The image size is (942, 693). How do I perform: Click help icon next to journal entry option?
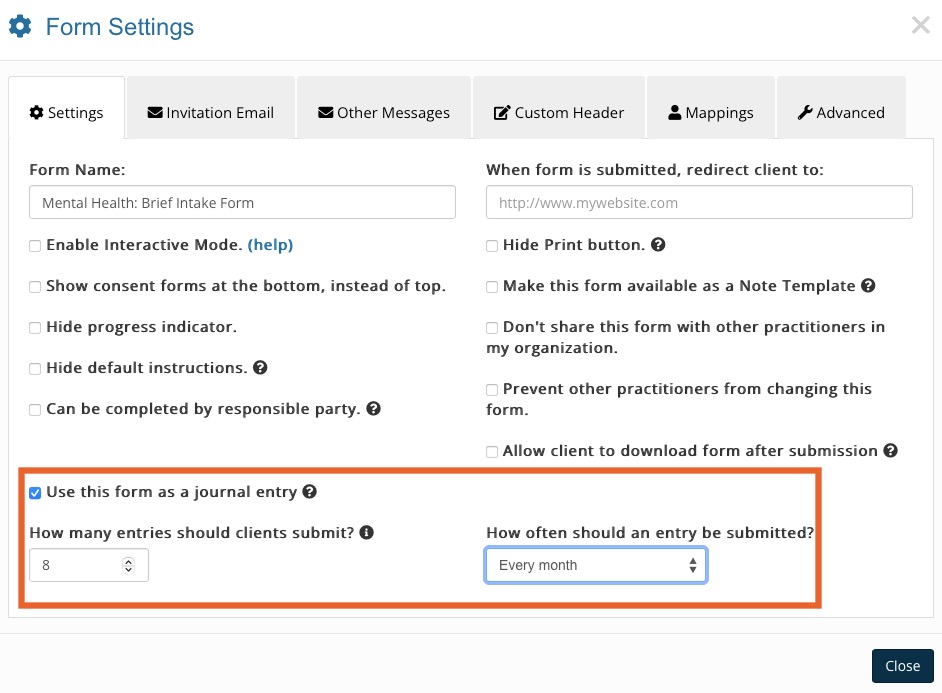click(309, 492)
